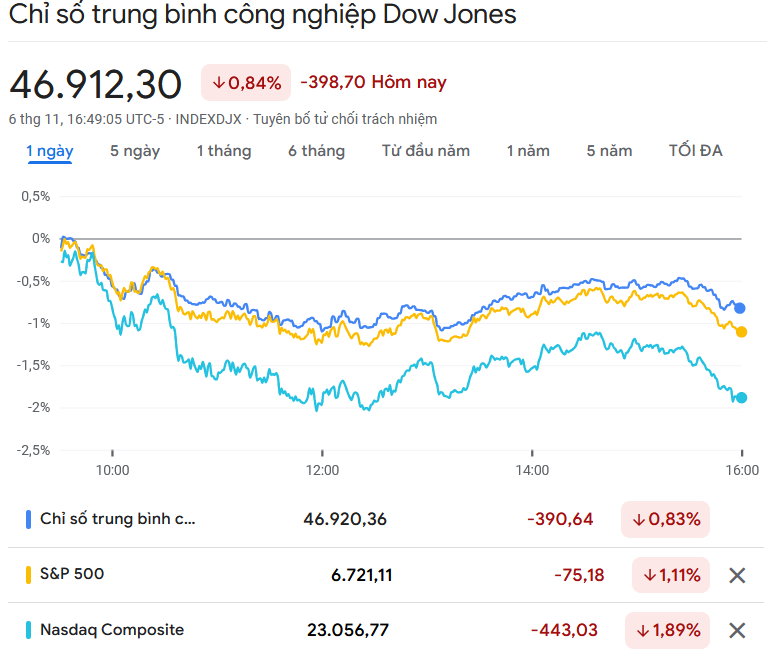Click the Dow Jones 0,83% change badge

tap(665, 519)
